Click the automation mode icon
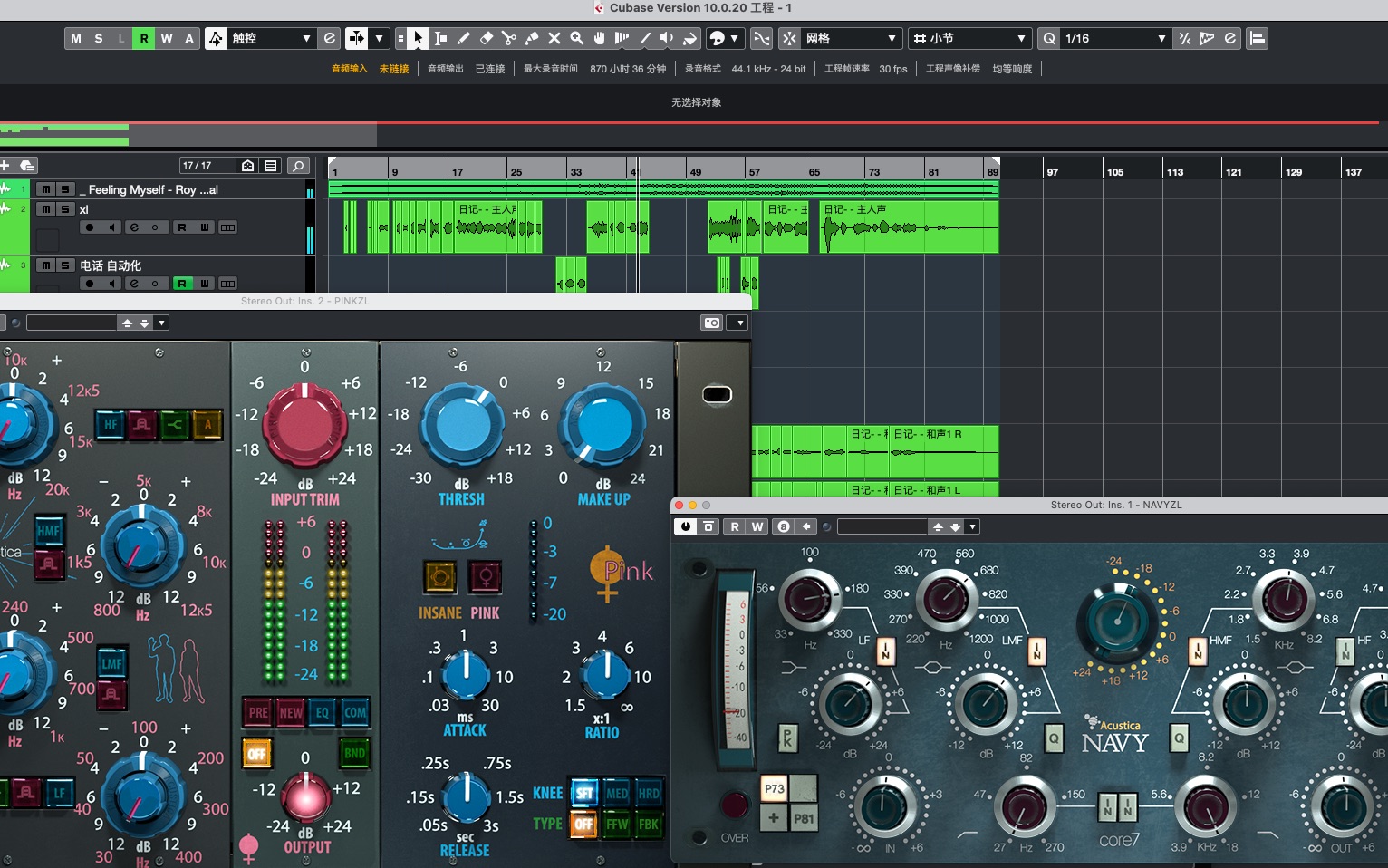The width and height of the screenshot is (1388, 868). [x=216, y=38]
